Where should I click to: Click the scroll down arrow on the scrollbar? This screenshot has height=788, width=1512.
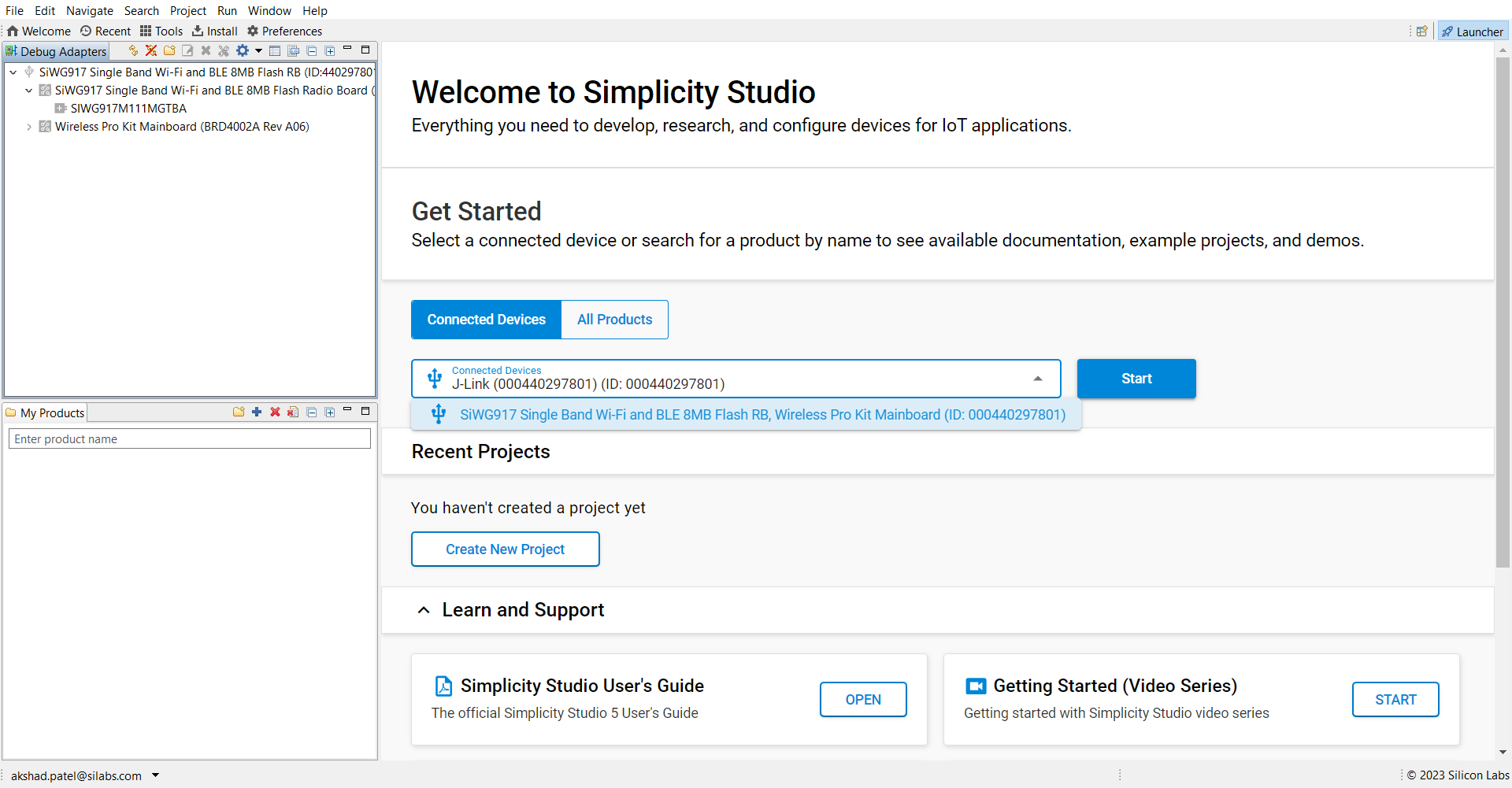point(1503,752)
